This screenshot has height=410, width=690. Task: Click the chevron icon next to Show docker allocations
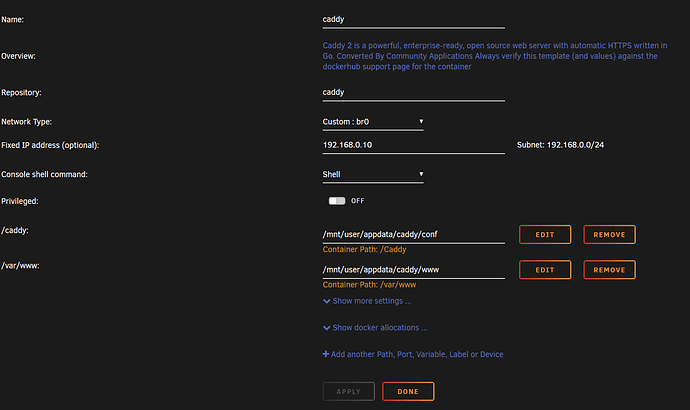coord(327,327)
